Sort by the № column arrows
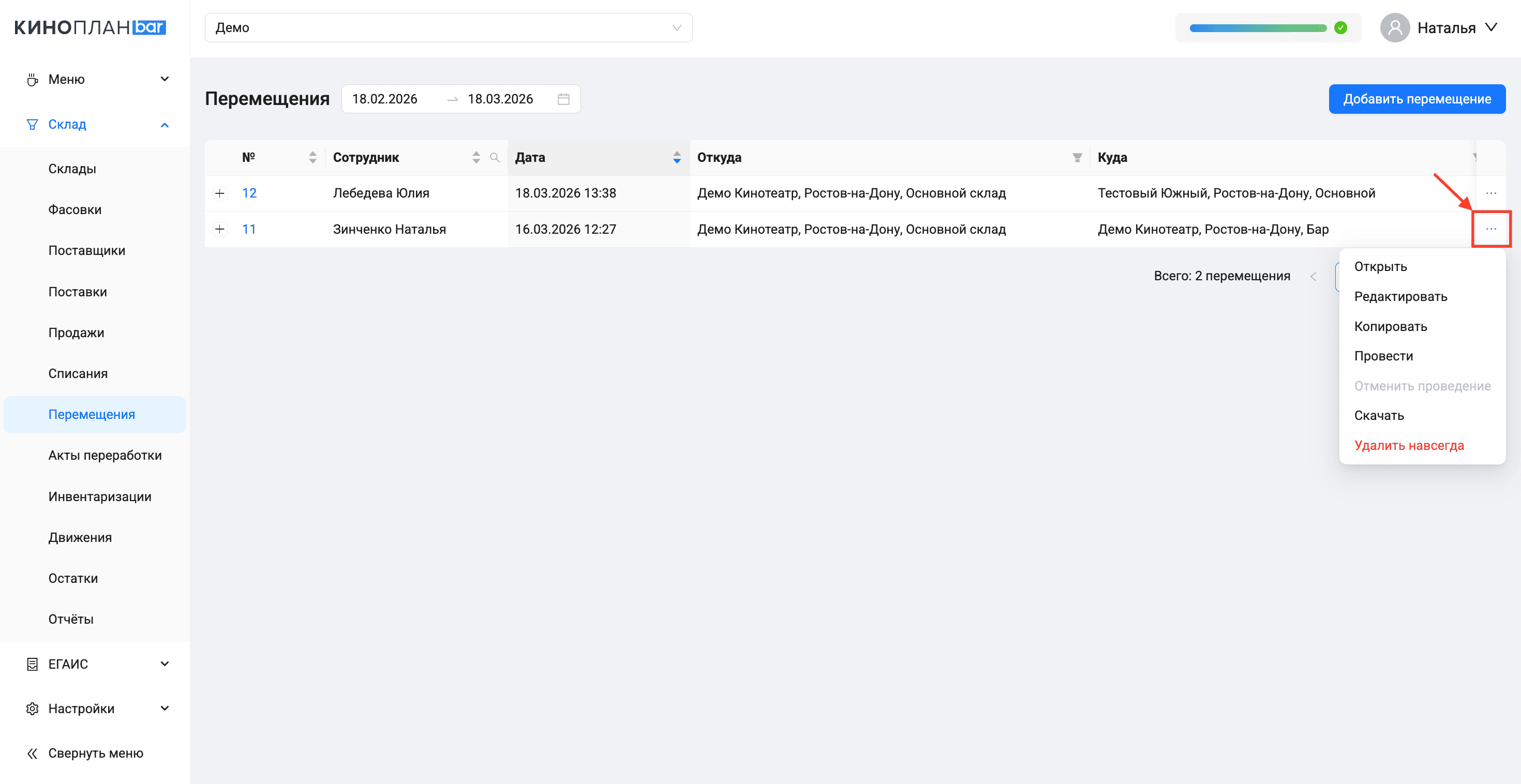 pos(312,158)
